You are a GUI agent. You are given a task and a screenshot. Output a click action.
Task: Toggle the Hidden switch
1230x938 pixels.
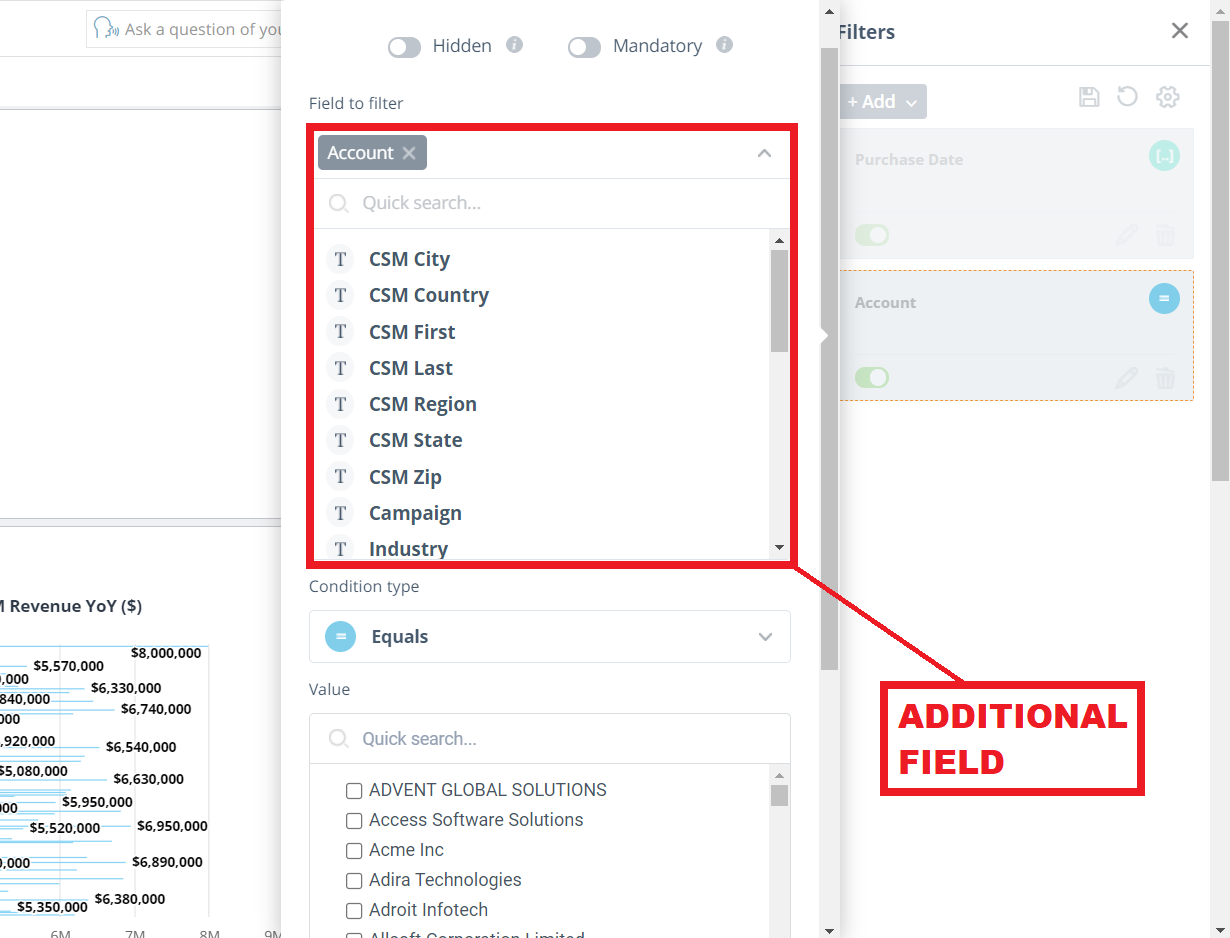click(405, 47)
